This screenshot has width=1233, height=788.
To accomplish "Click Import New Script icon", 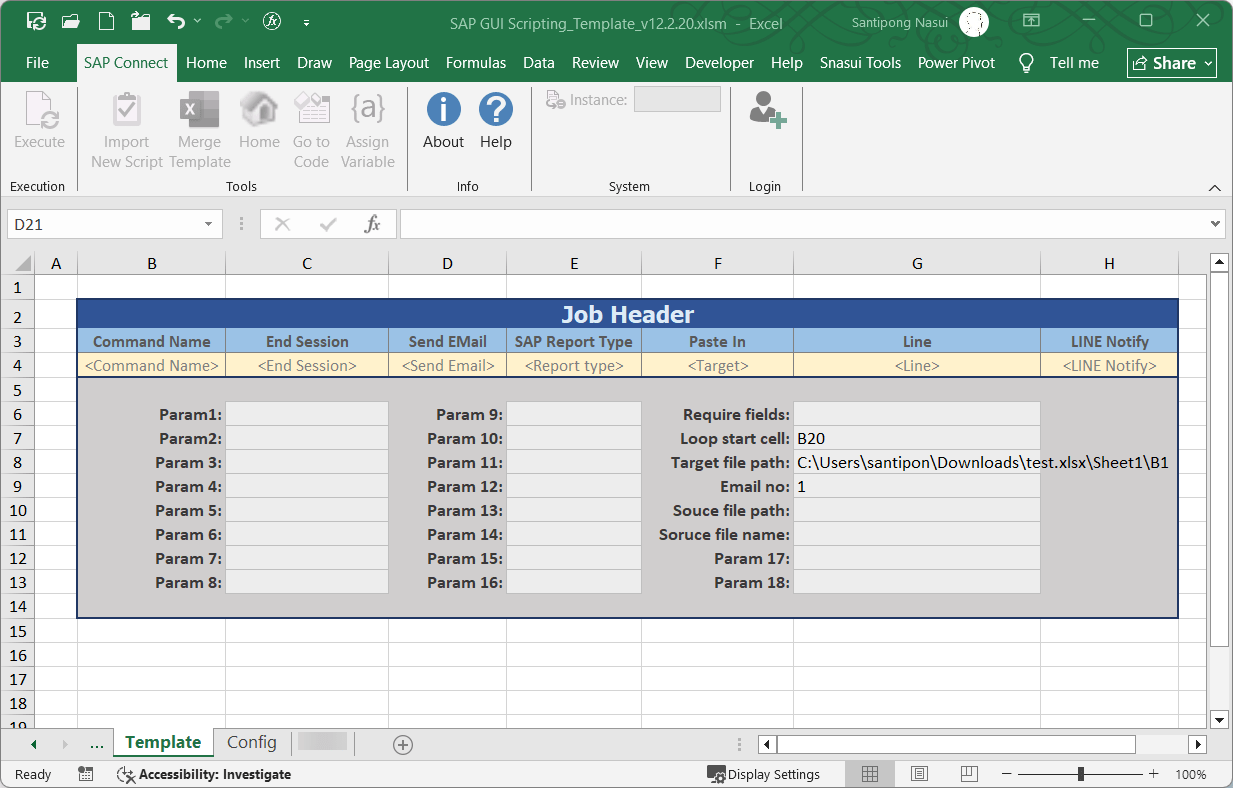I will click(126, 110).
